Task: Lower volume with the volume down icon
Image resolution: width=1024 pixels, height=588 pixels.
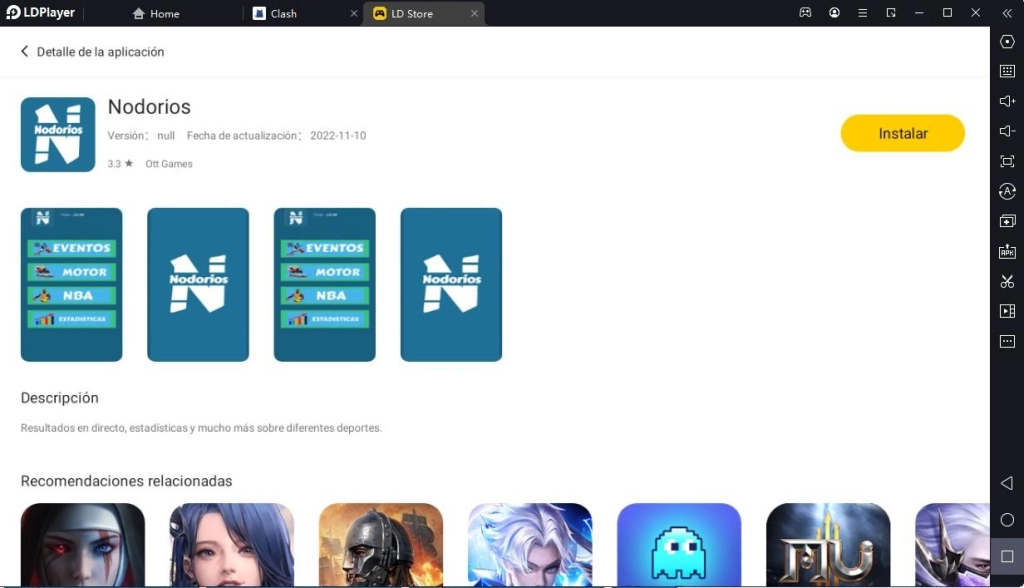Action: click(1007, 131)
